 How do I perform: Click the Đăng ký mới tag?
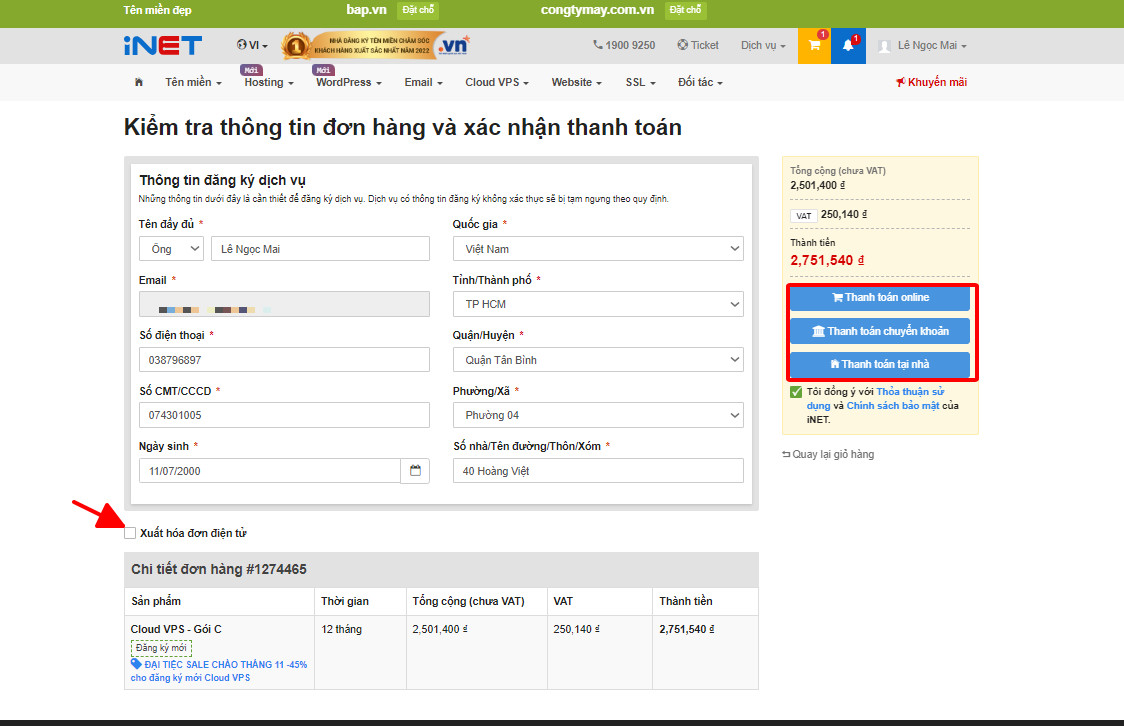point(161,648)
